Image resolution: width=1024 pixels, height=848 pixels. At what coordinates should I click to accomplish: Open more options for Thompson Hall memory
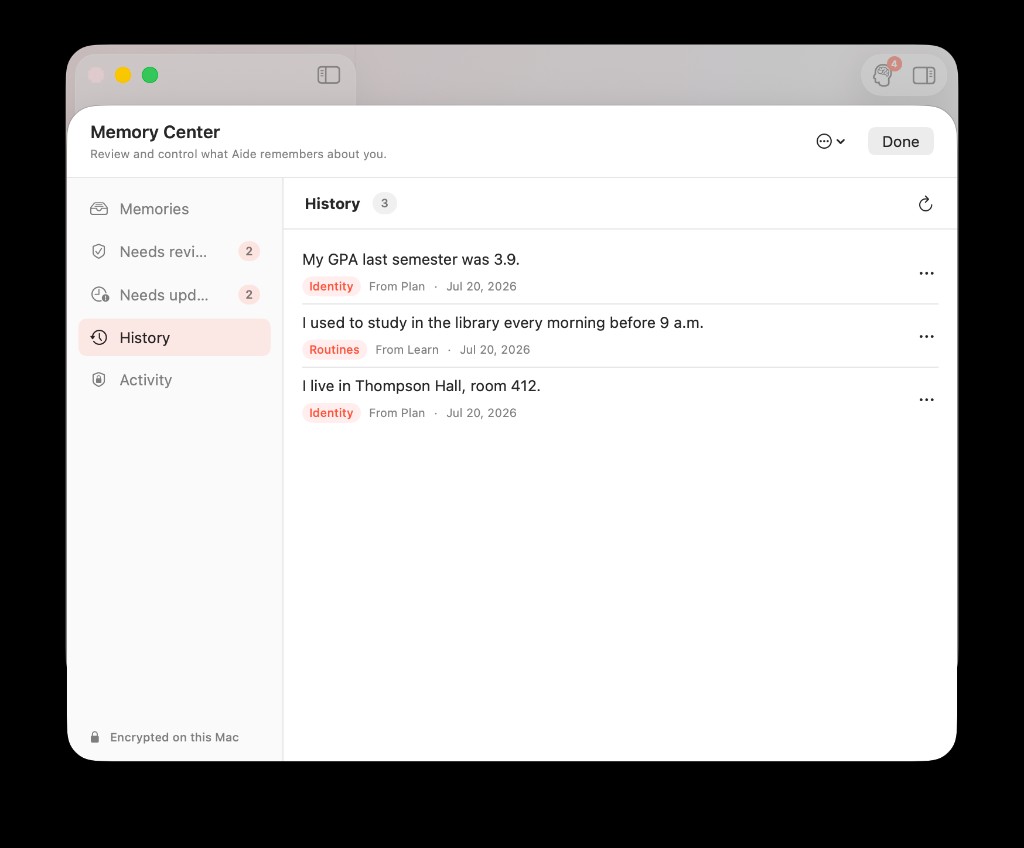pyautogui.click(x=926, y=400)
